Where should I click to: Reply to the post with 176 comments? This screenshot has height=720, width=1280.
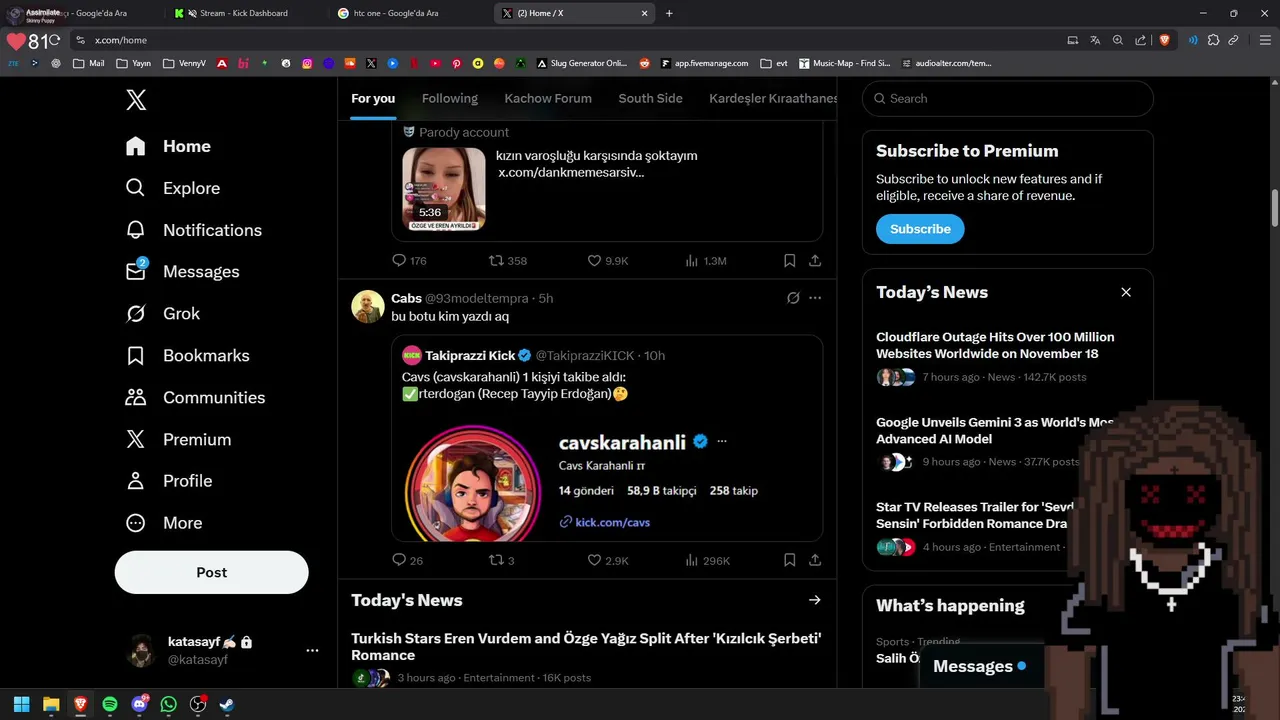[409, 260]
